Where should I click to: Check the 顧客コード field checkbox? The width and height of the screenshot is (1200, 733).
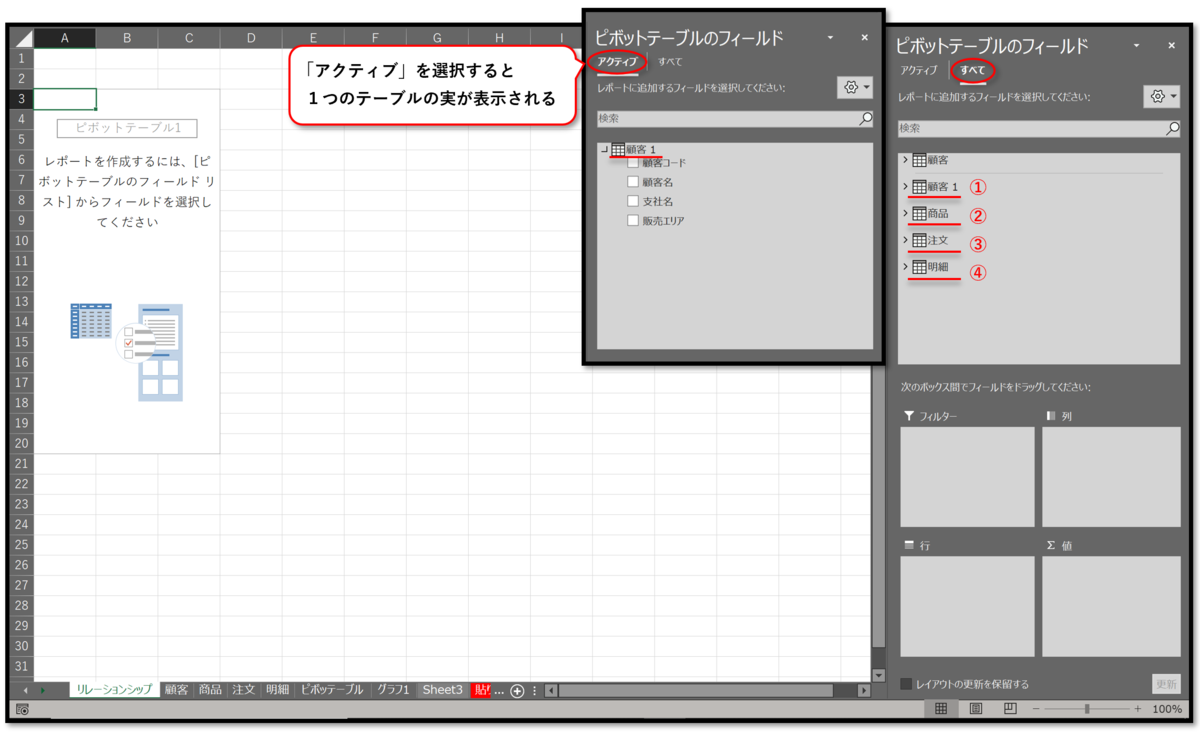click(633, 162)
